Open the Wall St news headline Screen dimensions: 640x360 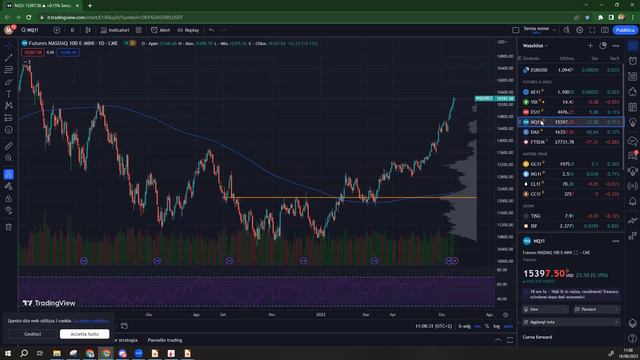571,294
